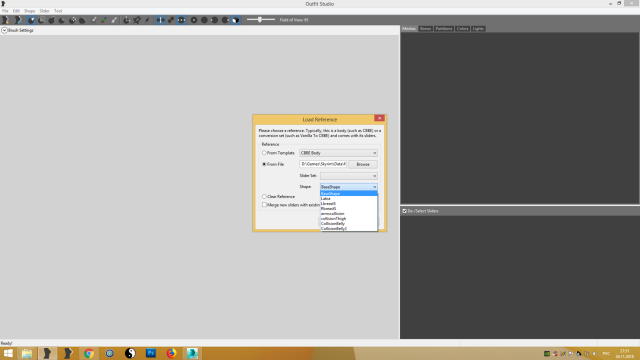The height and width of the screenshot is (360, 640).
Task: Close the Load Reference dialog
Action: click(379, 118)
